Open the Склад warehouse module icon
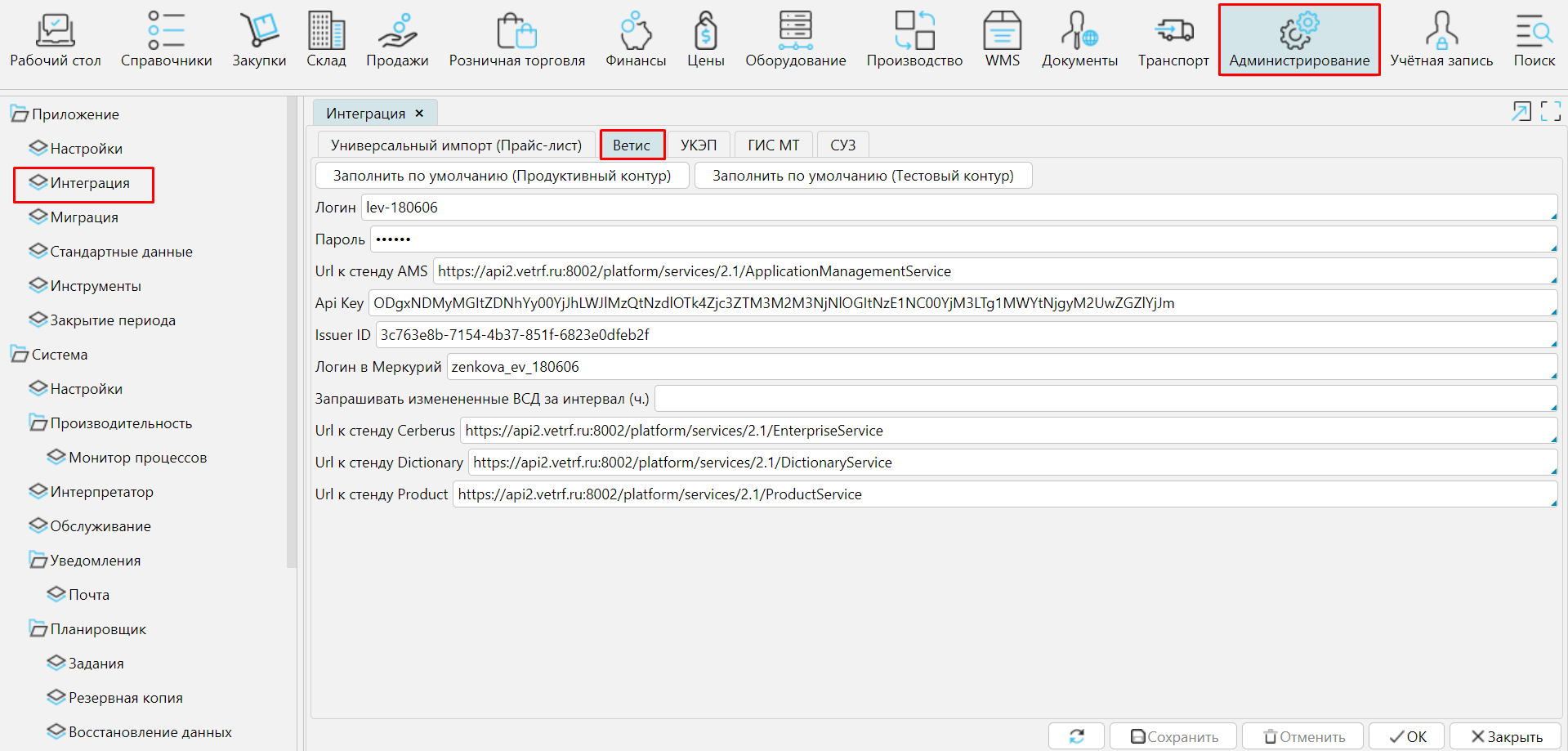The image size is (1568, 751). (326, 31)
